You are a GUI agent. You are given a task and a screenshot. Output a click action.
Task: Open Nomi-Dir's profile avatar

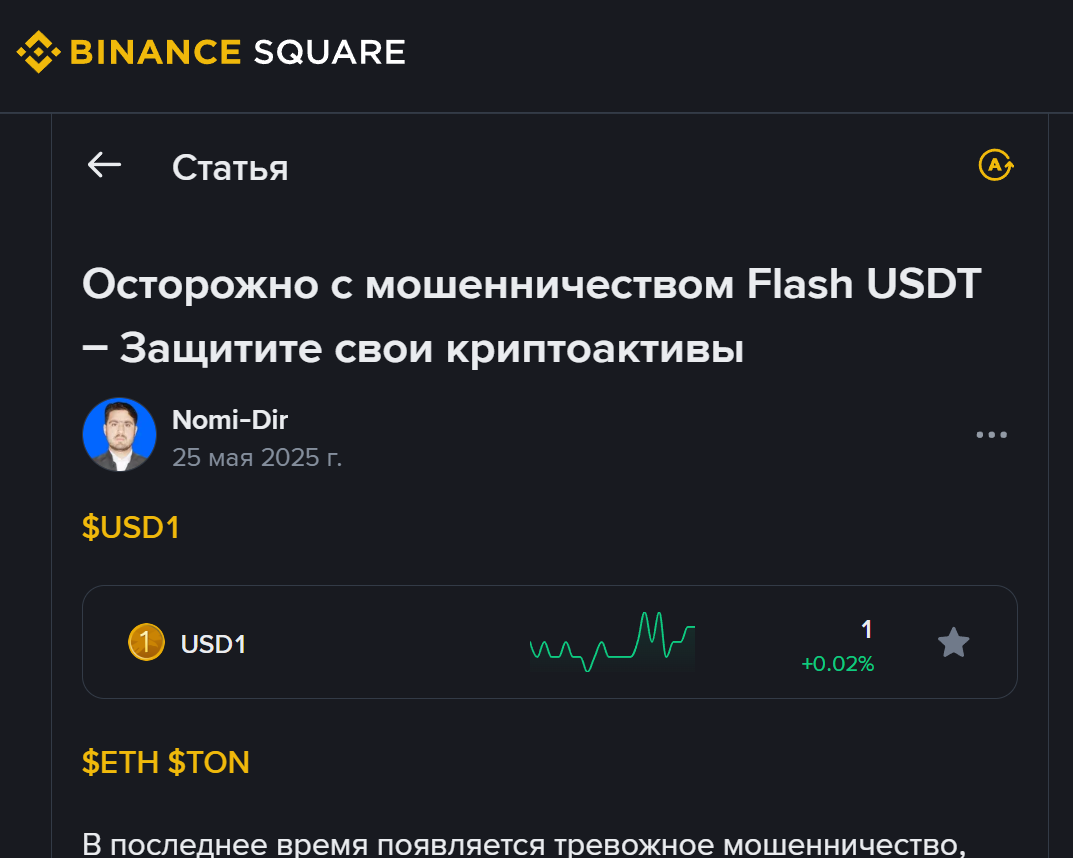pos(119,435)
